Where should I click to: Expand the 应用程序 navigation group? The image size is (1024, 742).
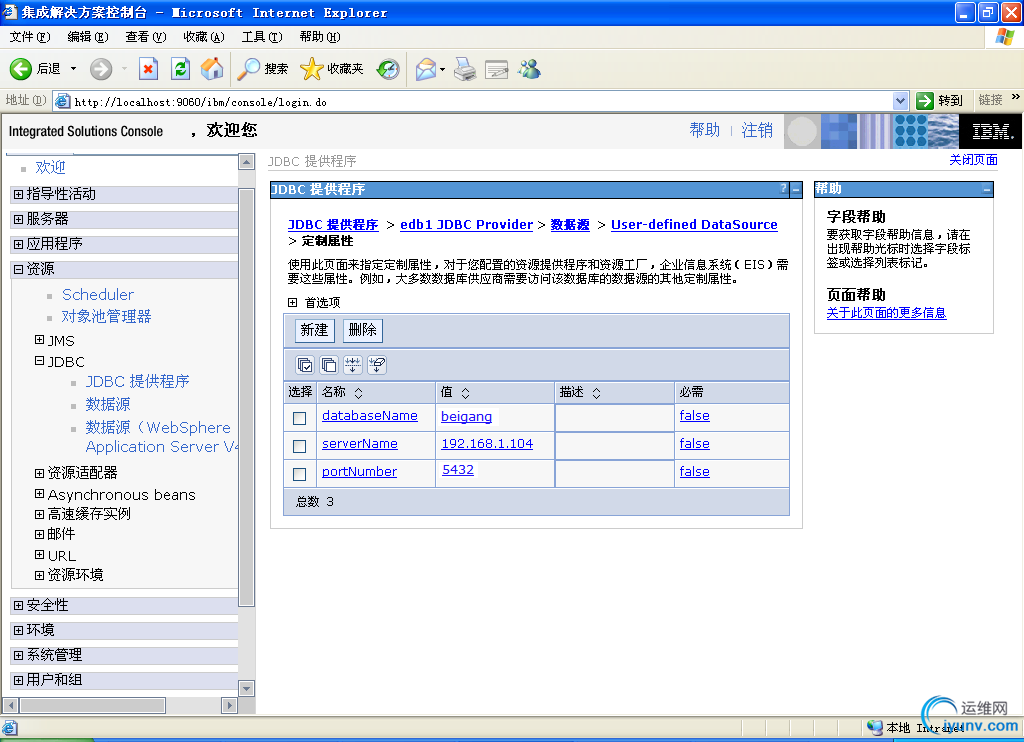click(x=18, y=244)
